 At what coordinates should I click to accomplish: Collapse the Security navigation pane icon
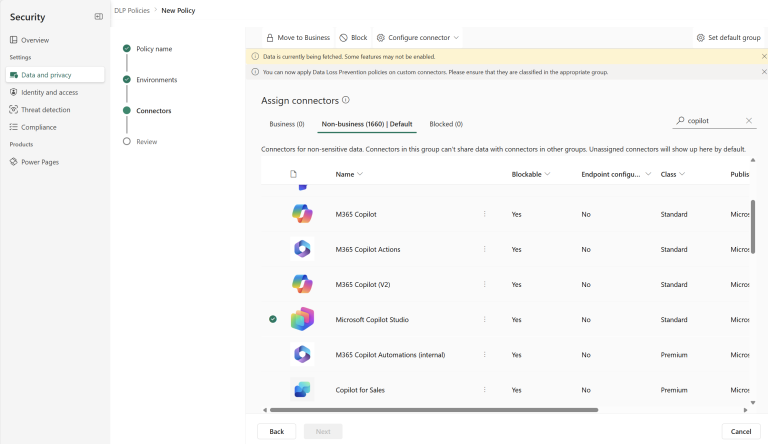(x=98, y=17)
